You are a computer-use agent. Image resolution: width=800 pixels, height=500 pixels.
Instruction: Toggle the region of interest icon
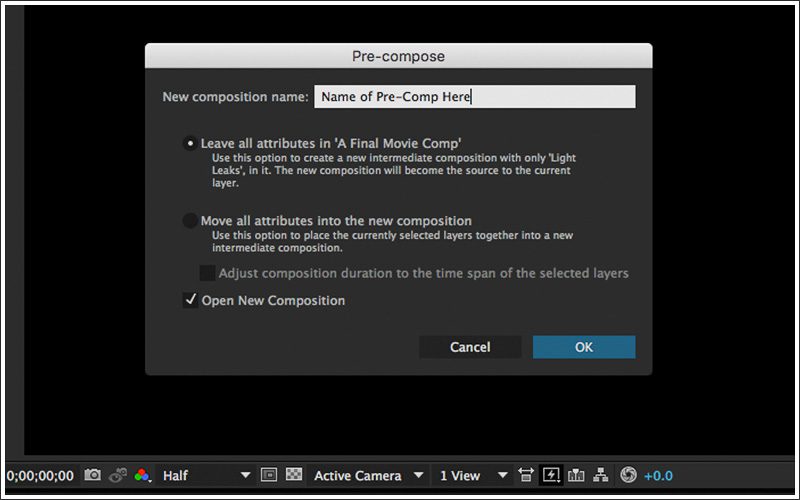click(269, 476)
